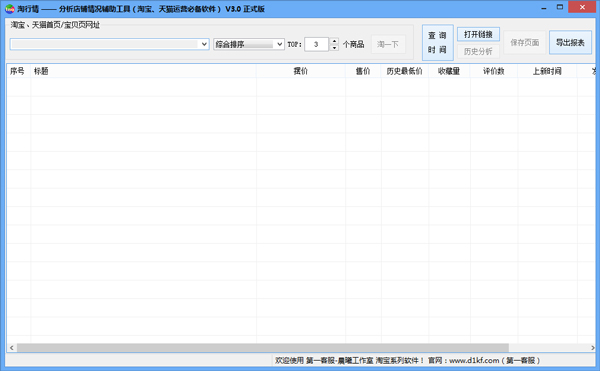Sort by the 历史最低价 column header
Image resolution: width=600 pixels, height=371 pixels.
[404, 71]
